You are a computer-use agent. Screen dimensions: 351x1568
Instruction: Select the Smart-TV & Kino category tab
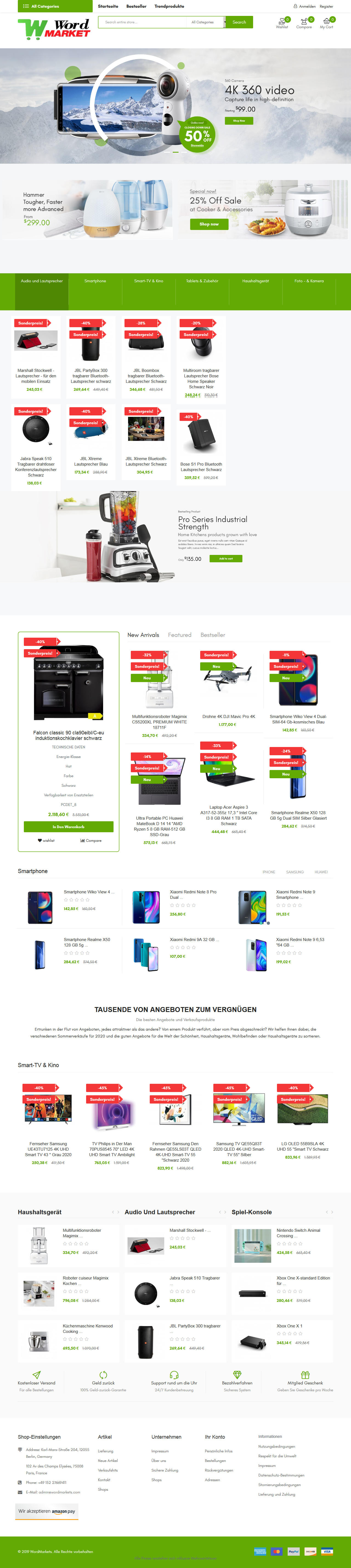[x=149, y=281]
